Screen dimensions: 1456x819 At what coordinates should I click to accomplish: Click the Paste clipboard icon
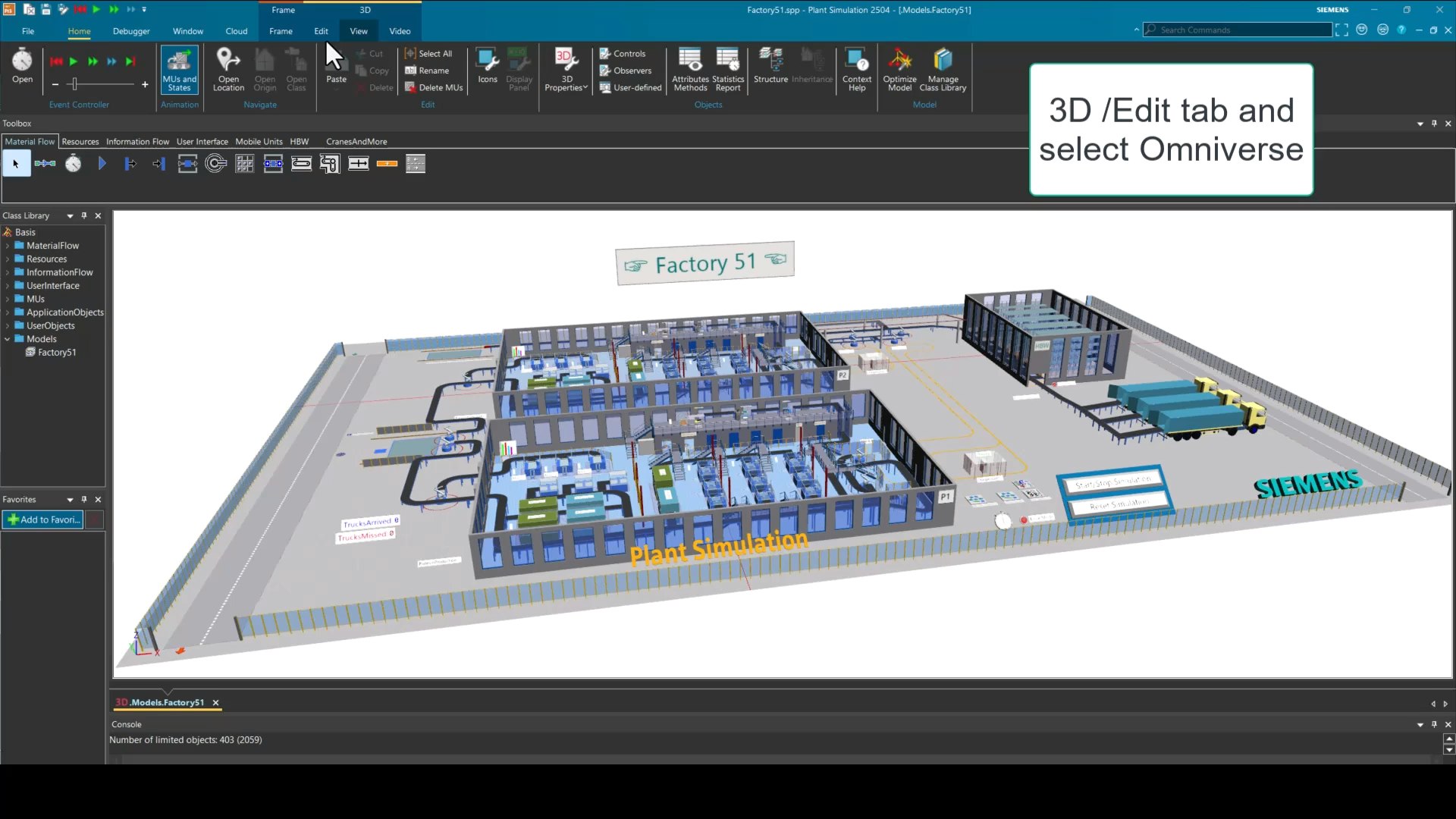(336, 59)
